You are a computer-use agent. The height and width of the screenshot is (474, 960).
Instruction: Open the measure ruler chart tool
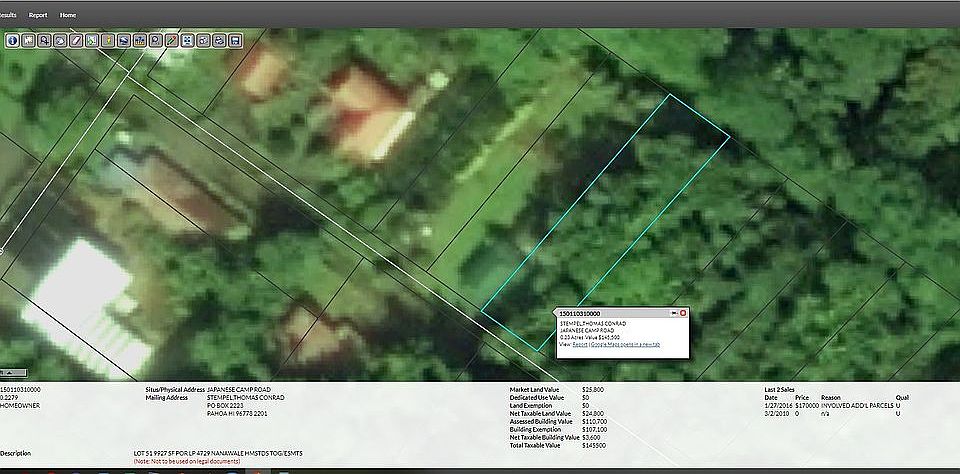(140, 41)
